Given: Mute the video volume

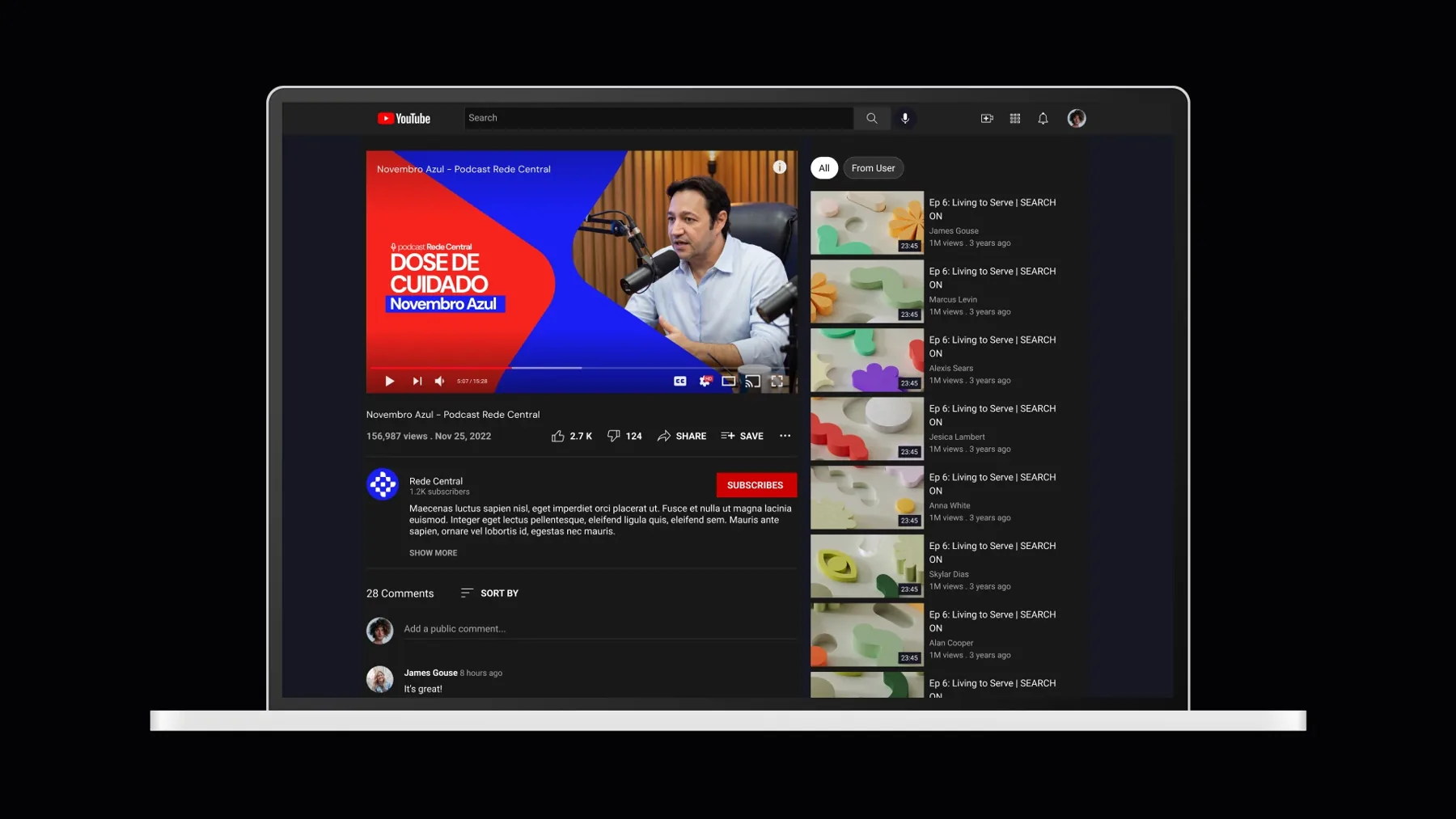Looking at the screenshot, I should [x=439, y=381].
